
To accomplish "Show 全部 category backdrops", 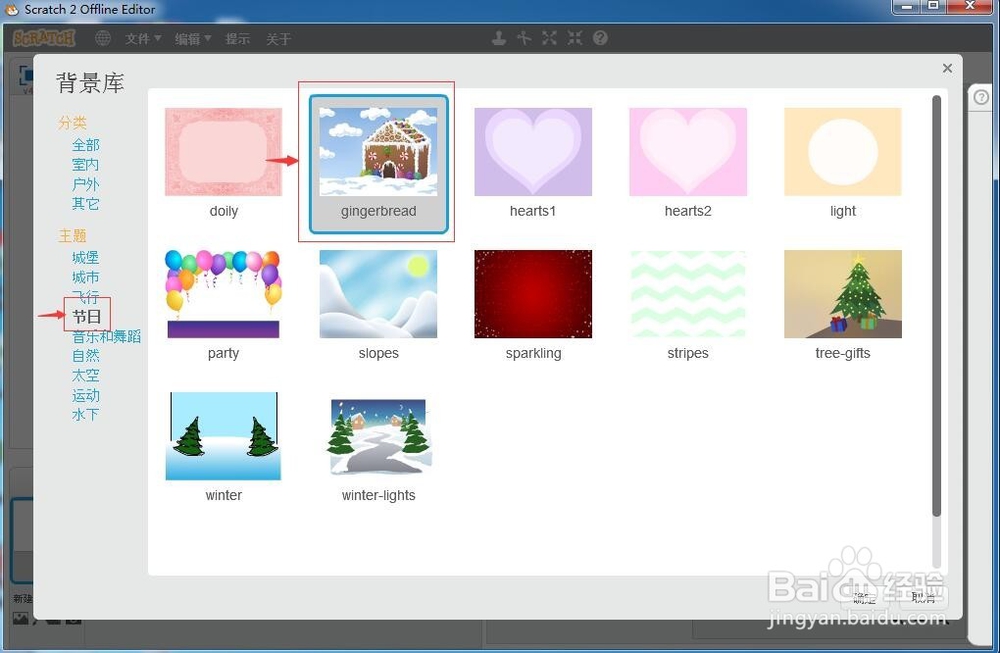I will click(85, 145).
